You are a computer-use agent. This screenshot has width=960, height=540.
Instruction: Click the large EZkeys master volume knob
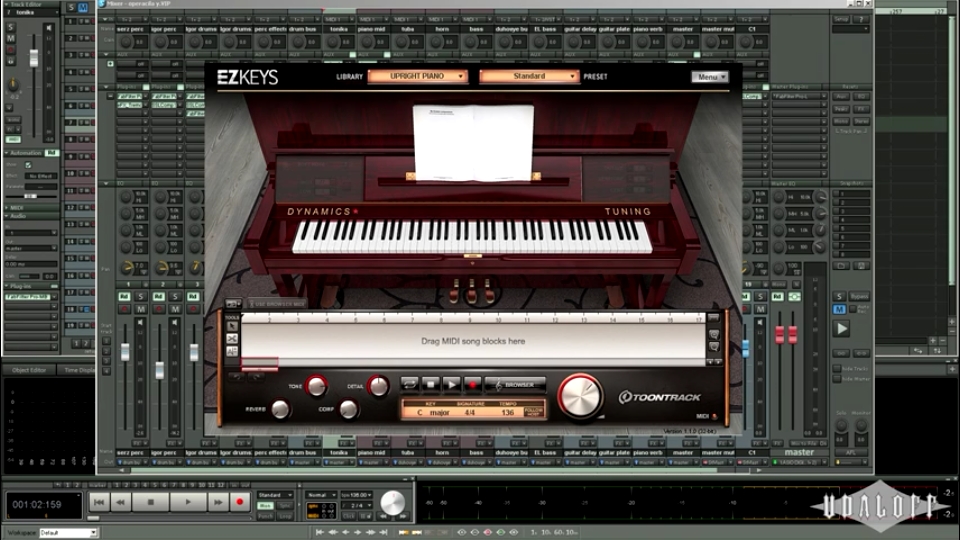580,397
